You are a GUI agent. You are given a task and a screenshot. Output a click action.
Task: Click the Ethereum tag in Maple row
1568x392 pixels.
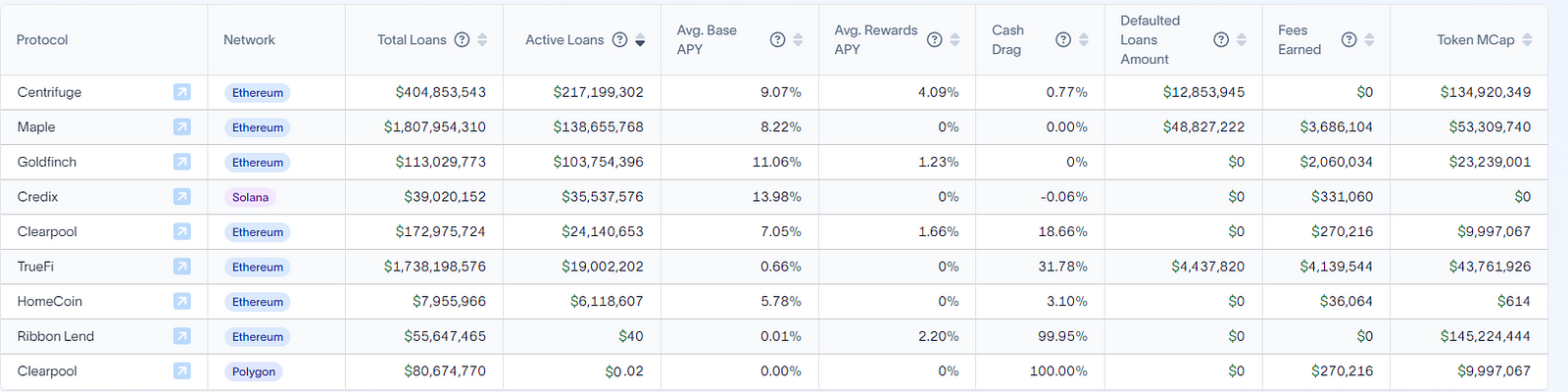pyautogui.click(x=258, y=127)
